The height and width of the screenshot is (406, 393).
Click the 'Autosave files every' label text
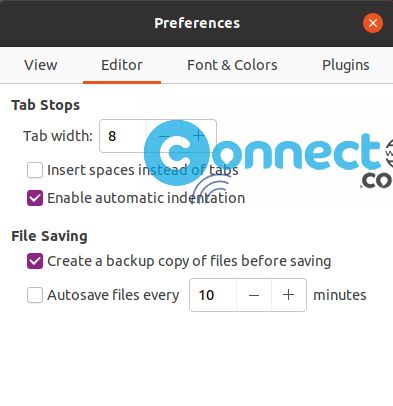click(x=113, y=295)
